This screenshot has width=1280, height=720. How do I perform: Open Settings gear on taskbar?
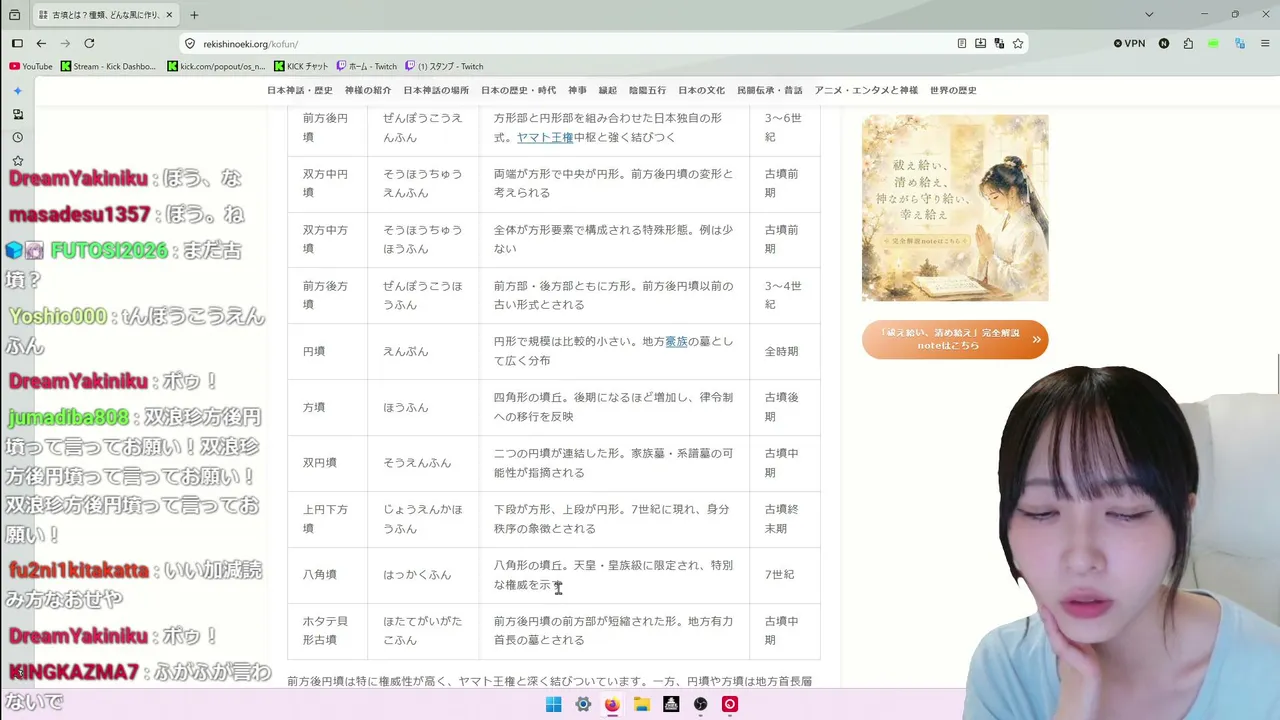coord(583,704)
